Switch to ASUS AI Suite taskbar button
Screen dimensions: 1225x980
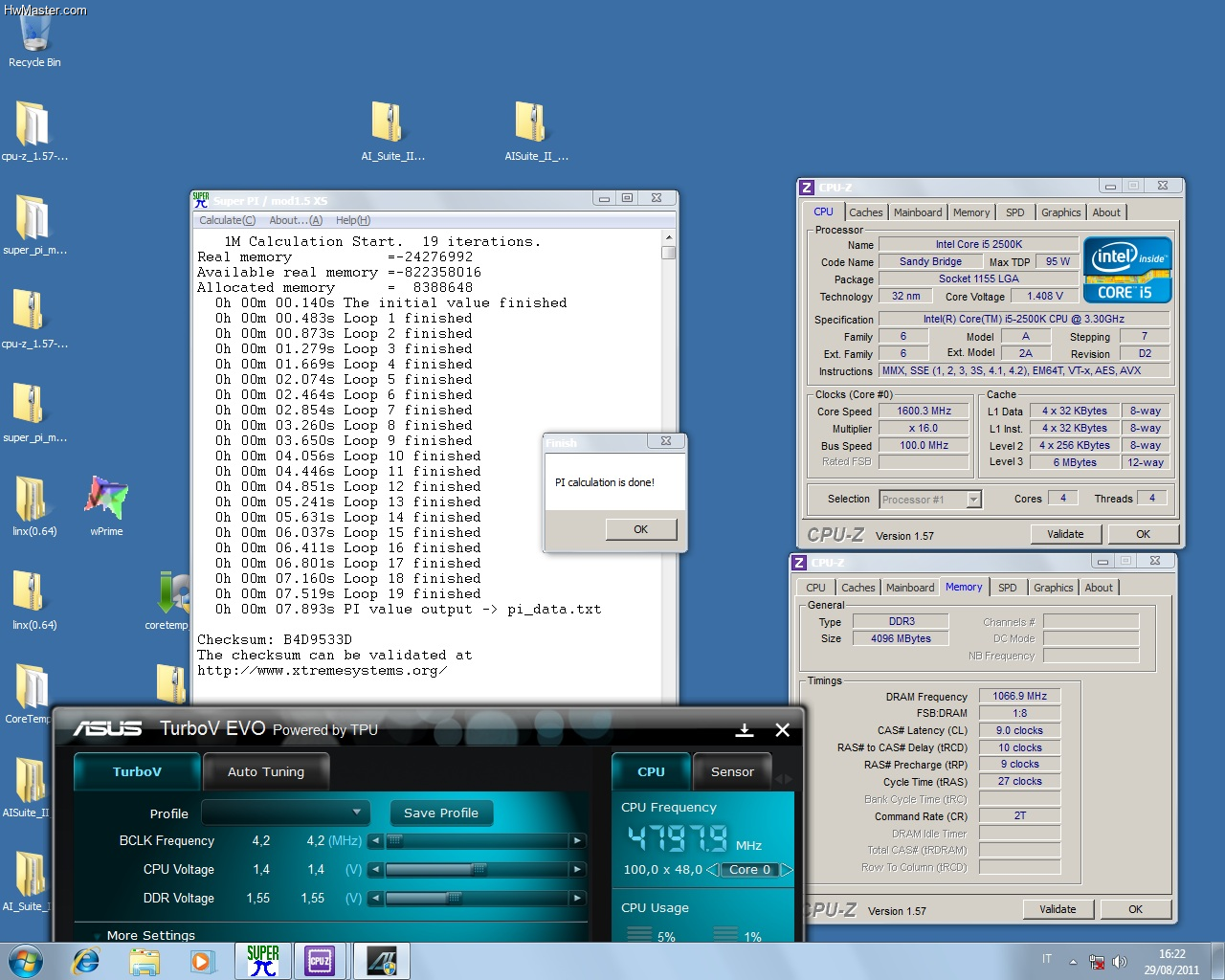(382, 961)
